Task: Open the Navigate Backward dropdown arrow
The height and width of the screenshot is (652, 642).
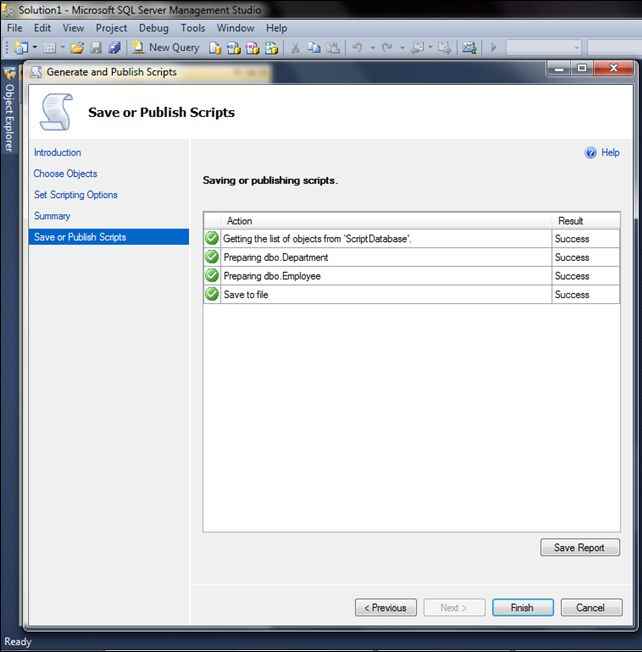Action: point(430,48)
